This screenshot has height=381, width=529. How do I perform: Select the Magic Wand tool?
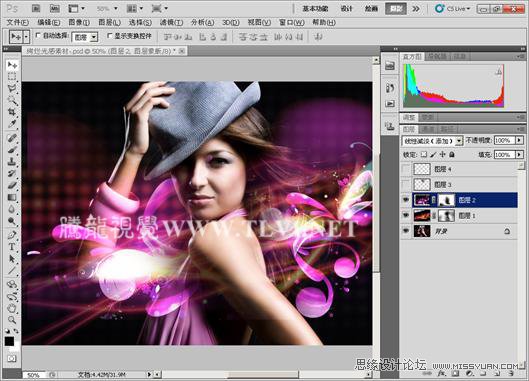12,100
